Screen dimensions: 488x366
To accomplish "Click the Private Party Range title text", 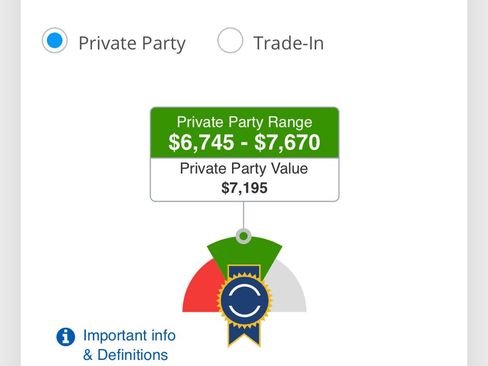I will point(244,122).
